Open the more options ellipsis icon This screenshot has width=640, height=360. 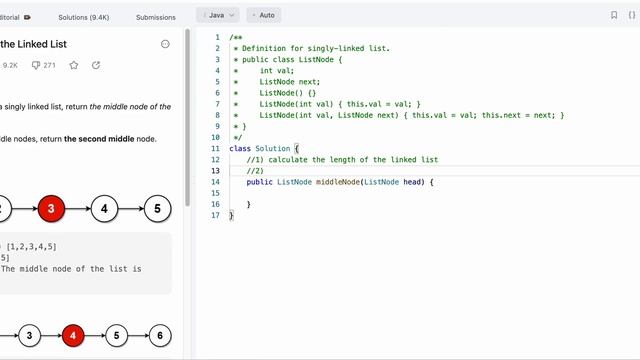coord(165,44)
